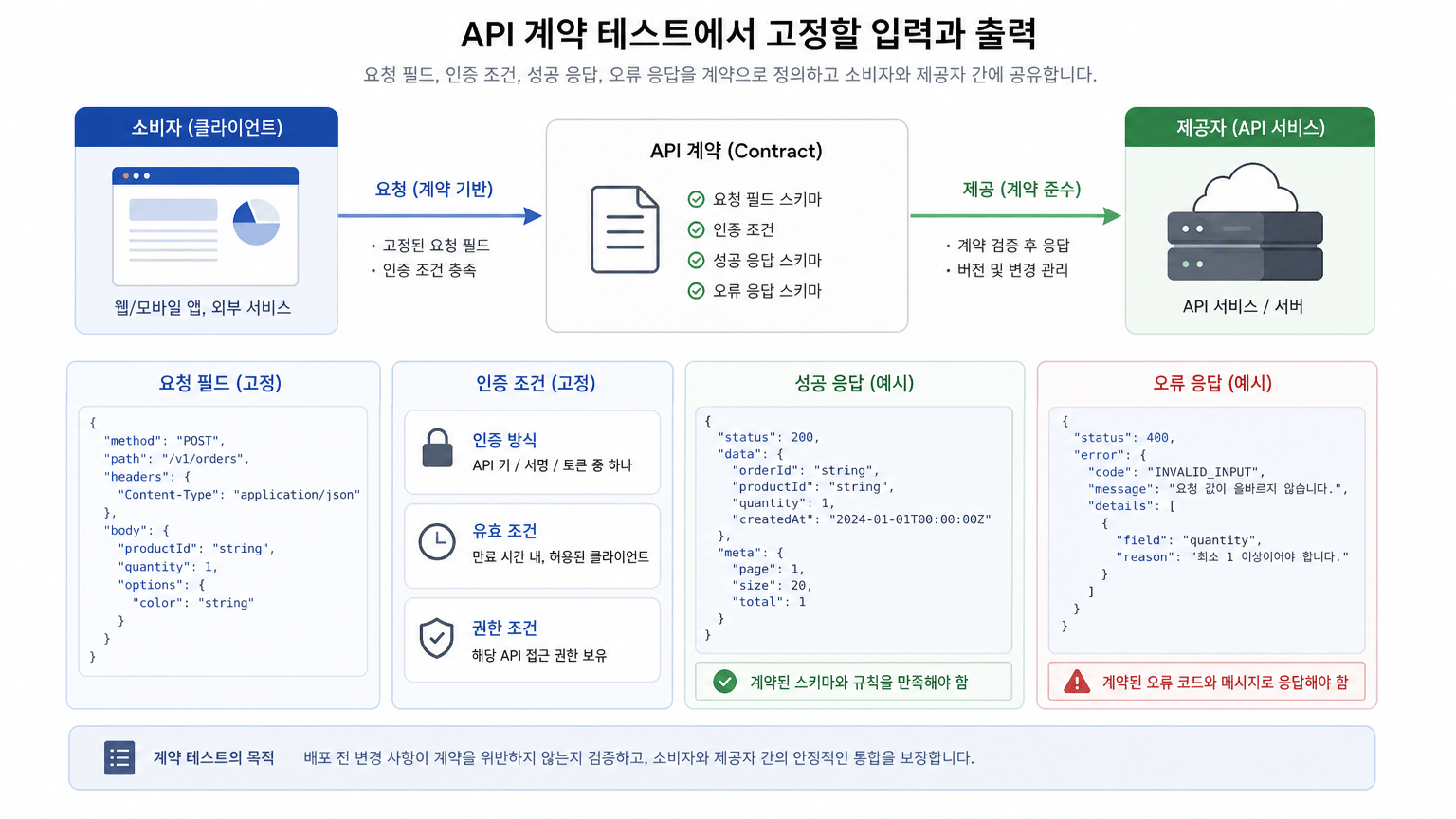Click the document icon in API 계약 box
The width and height of the screenshot is (1456, 819).
(625, 229)
